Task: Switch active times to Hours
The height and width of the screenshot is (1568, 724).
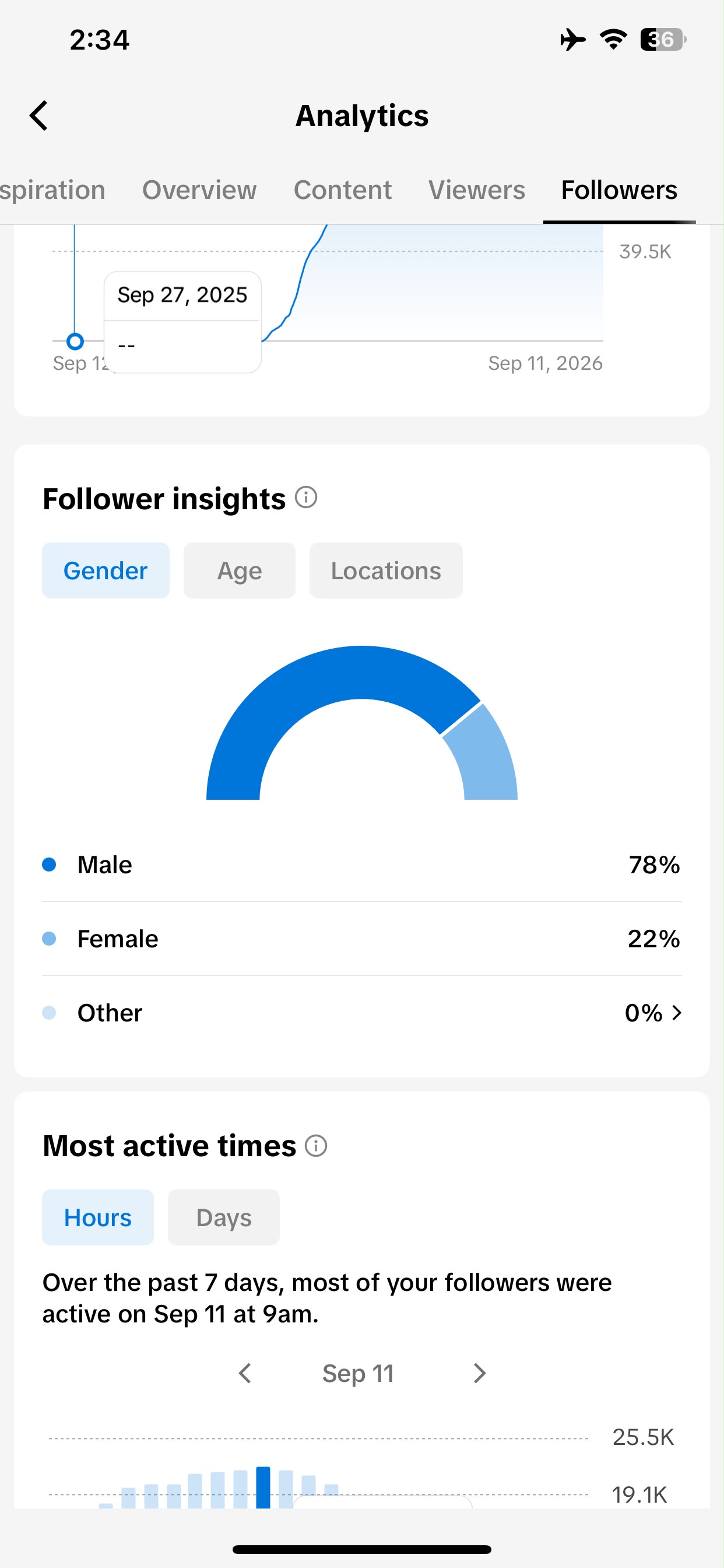Action: pos(98,1217)
